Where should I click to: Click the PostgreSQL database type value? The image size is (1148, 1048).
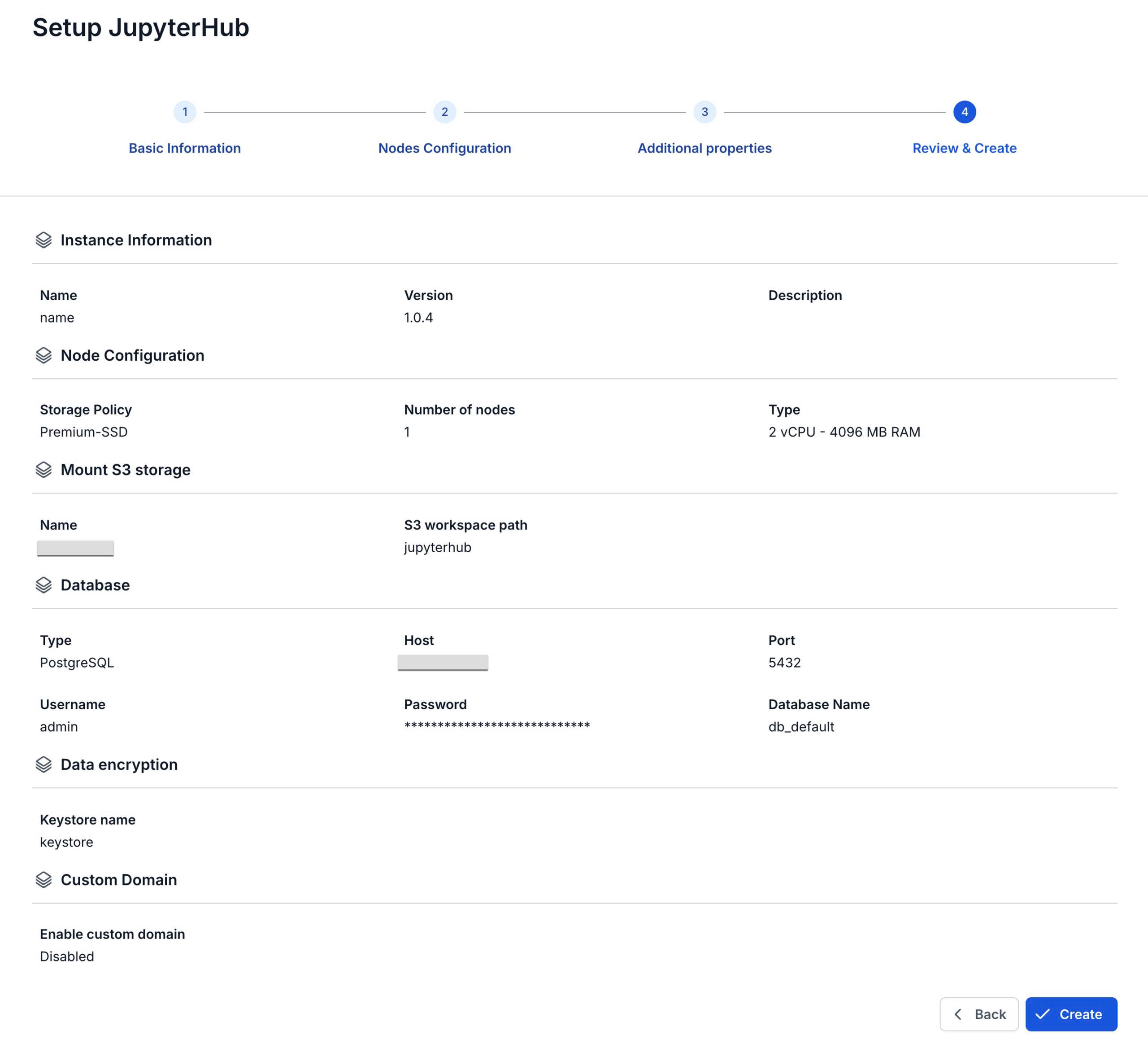coord(77,663)
